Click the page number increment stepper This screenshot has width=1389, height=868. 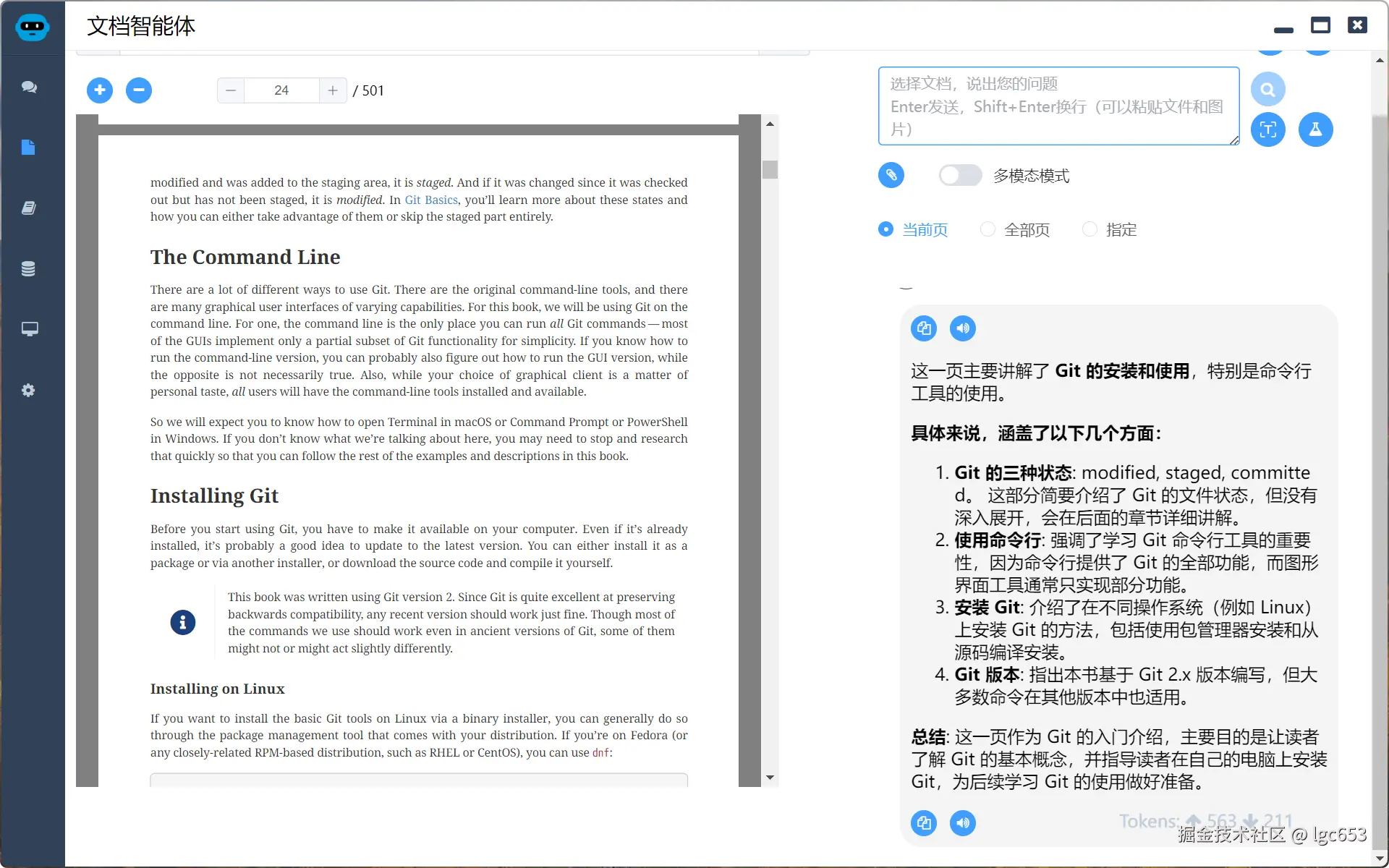click(332, 90)
